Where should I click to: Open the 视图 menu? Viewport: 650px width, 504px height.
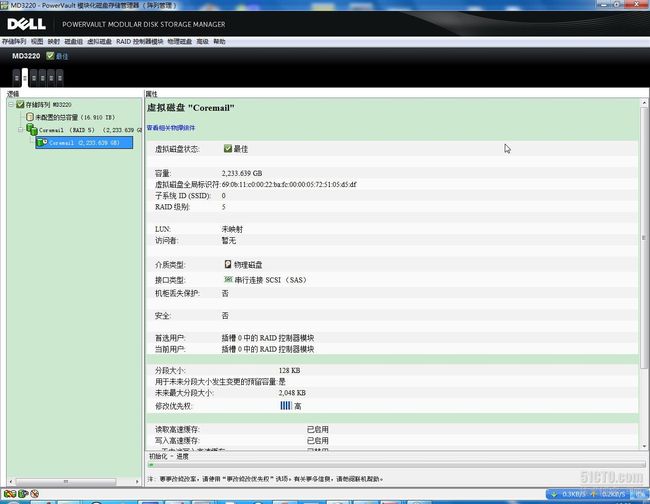(37, 42)
